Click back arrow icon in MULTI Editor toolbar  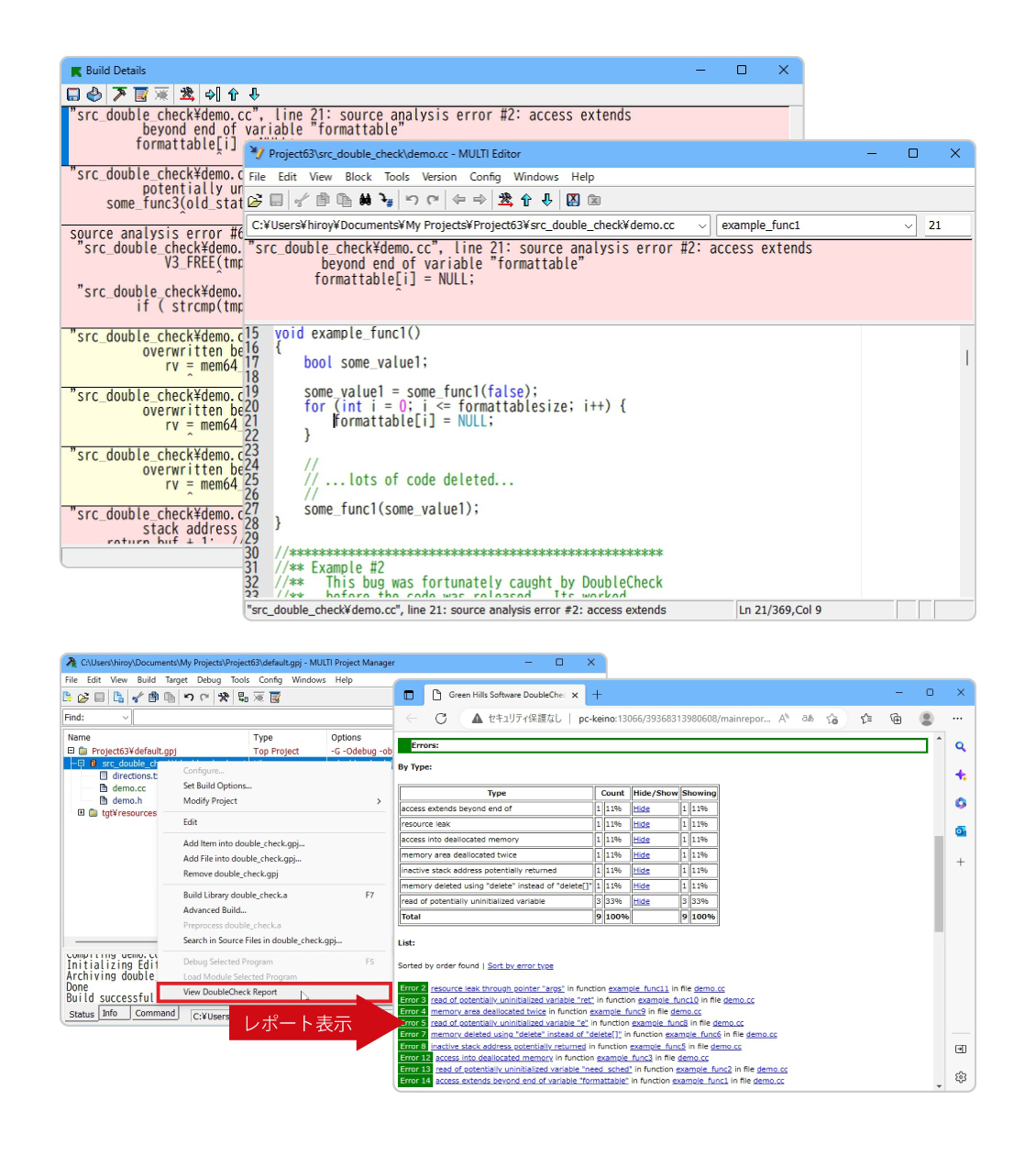click(458, 200)
